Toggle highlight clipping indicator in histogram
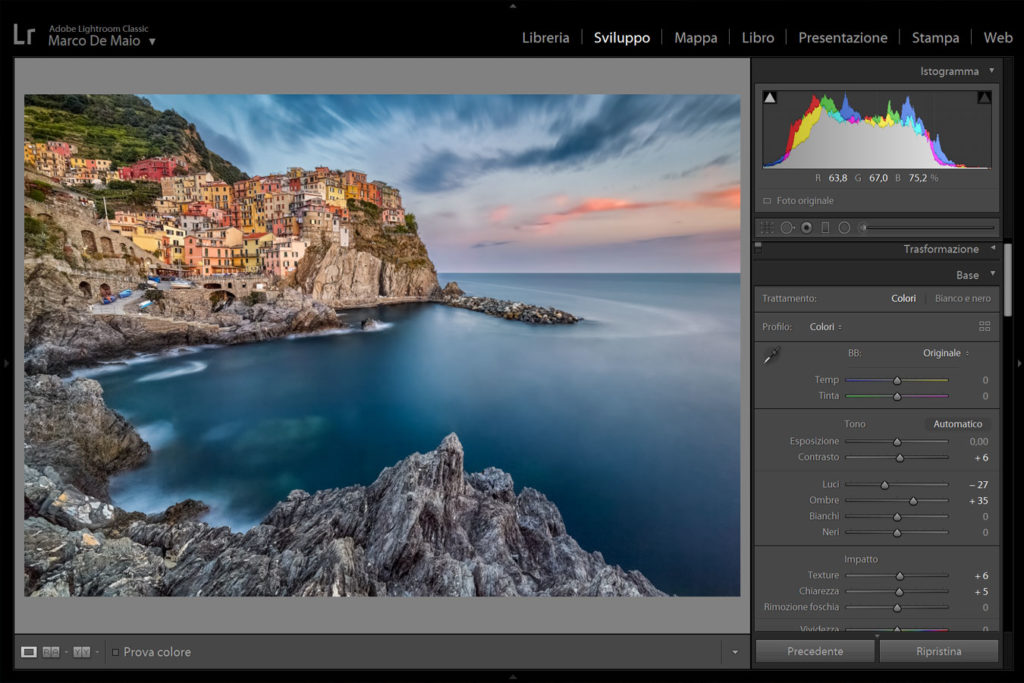Image resolution: width=1024 pixels, height=683 pixels. 984,98
